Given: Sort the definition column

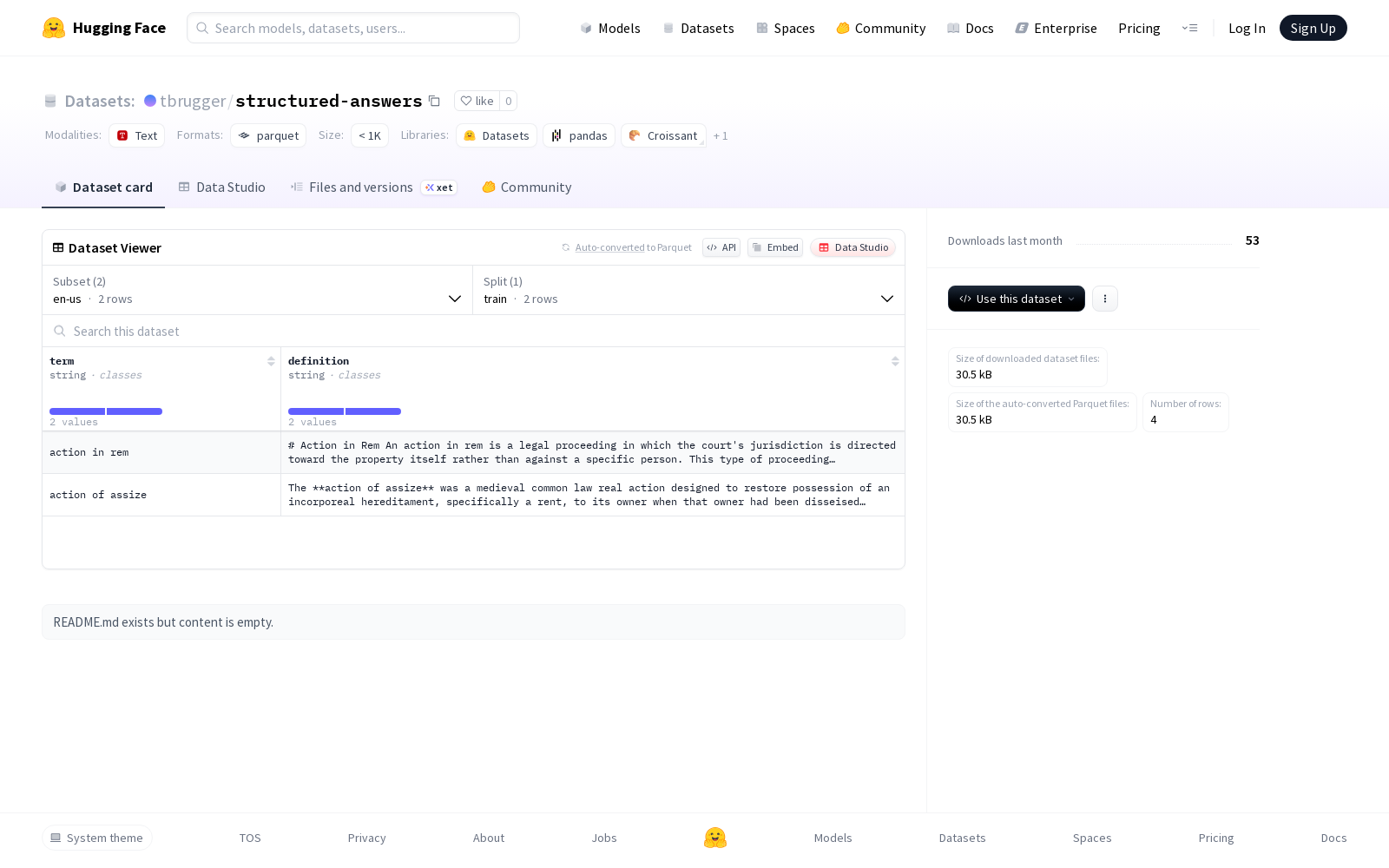Looking at the screenshot, I should [x=895, y=361].
